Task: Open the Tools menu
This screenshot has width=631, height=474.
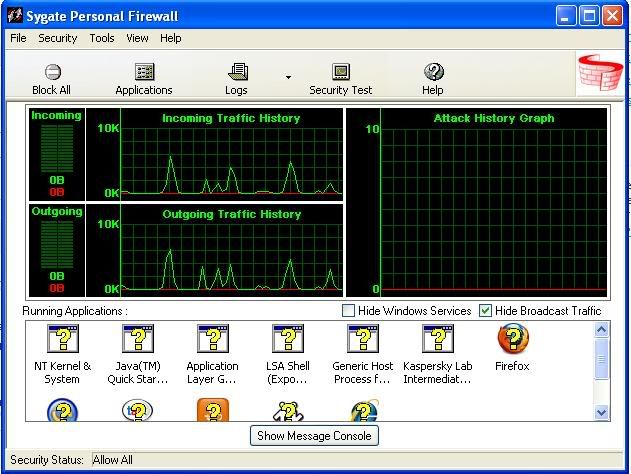Action: [x=102, y=38]
